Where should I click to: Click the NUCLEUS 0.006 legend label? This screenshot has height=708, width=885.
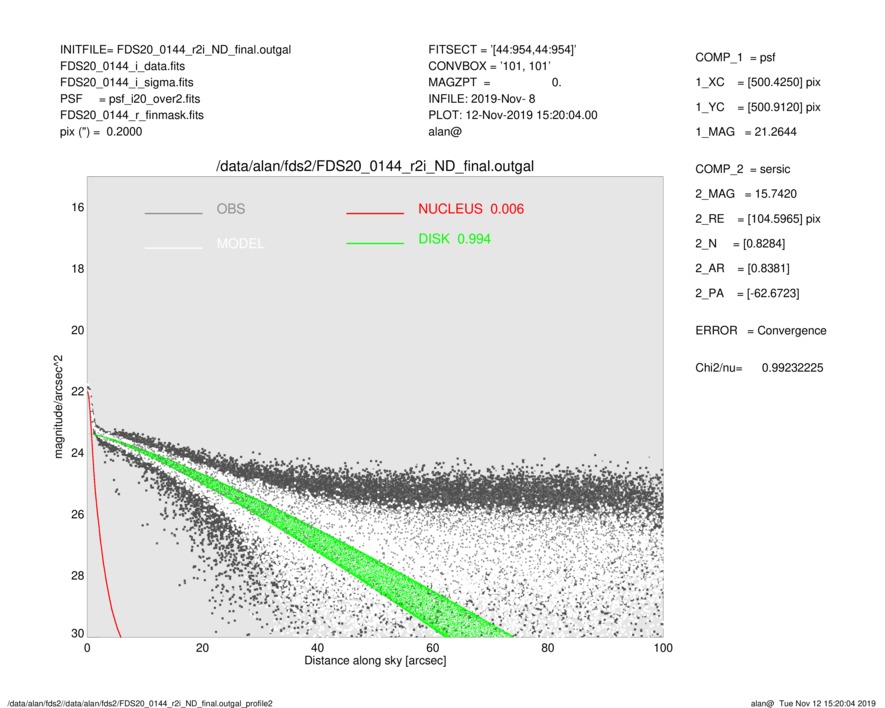[x=471, y=209]
